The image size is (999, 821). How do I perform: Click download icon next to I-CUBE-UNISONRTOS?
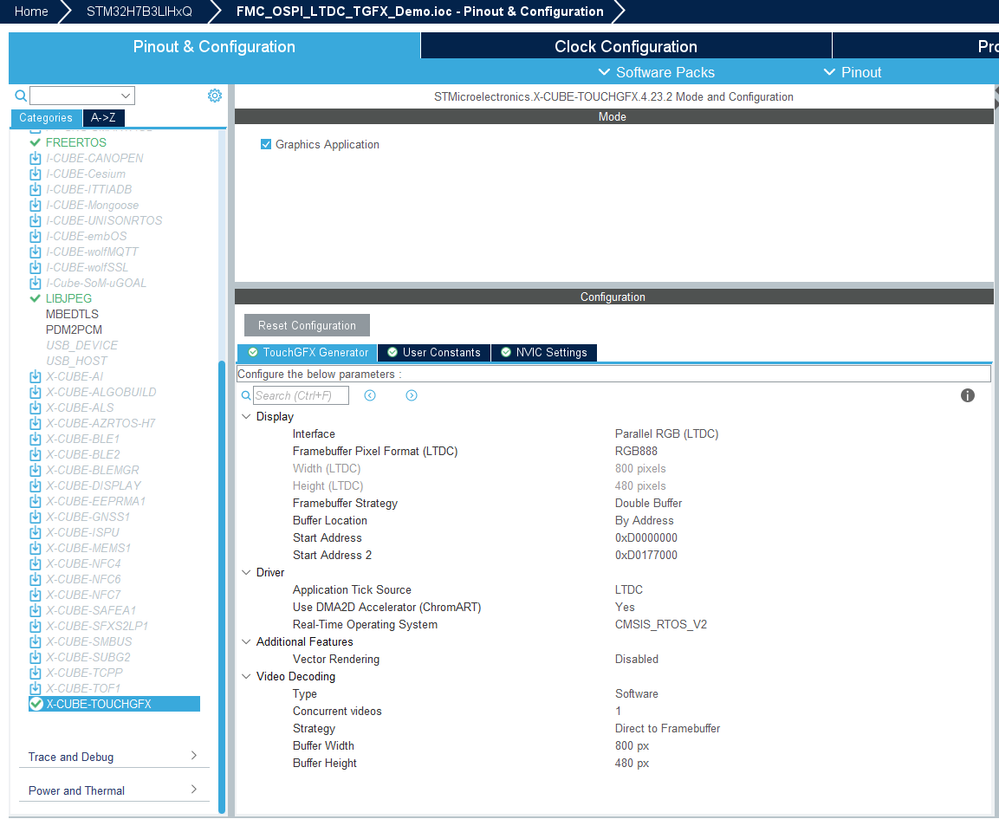click(36, 220)
